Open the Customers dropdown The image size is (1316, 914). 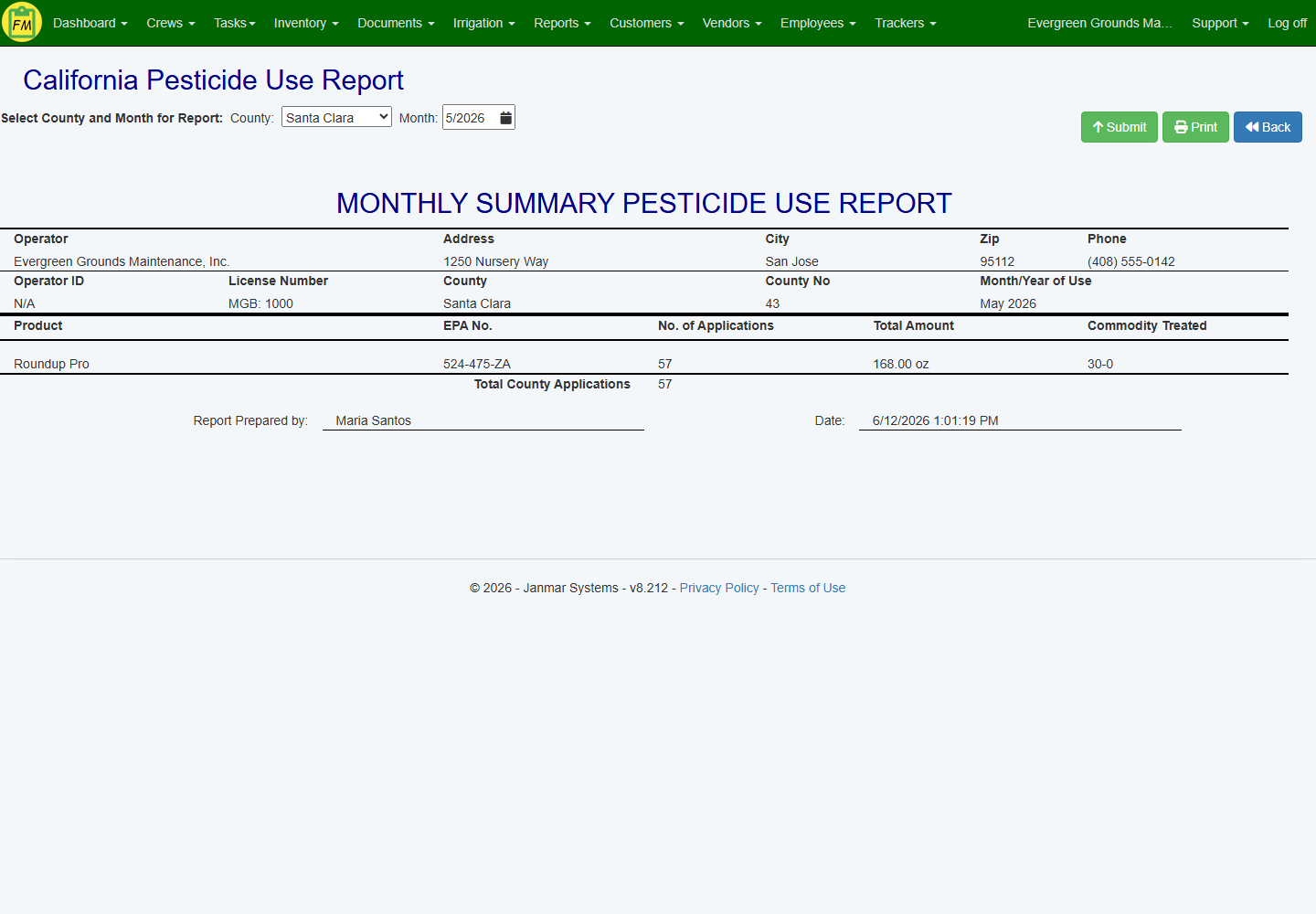click(x=647, y=23)
